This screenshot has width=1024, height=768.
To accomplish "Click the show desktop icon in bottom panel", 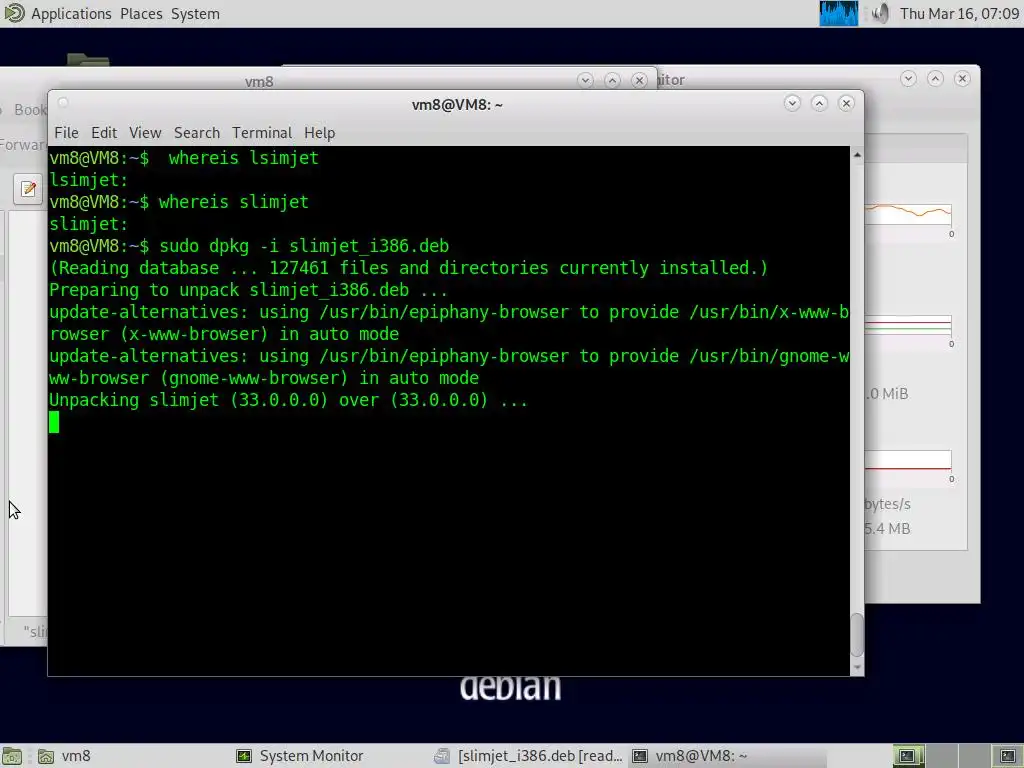I will coord(12,756).
